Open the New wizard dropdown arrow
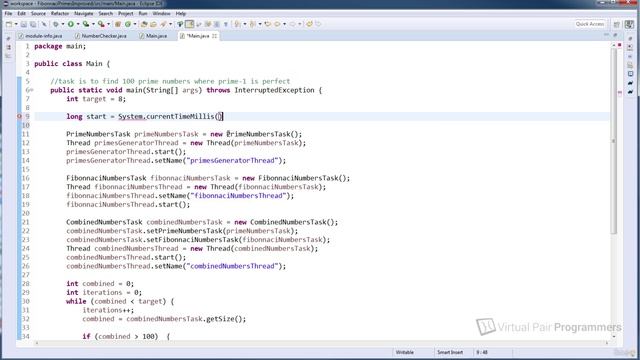Screen dimensions: 640x360 click(x=16, y=24)
